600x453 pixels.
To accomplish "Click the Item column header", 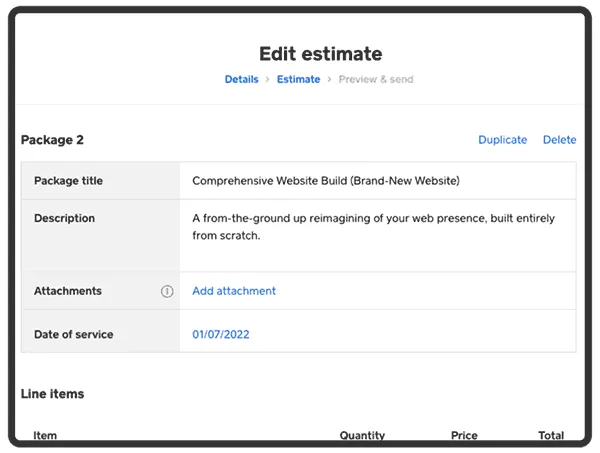I will point(45,435).
